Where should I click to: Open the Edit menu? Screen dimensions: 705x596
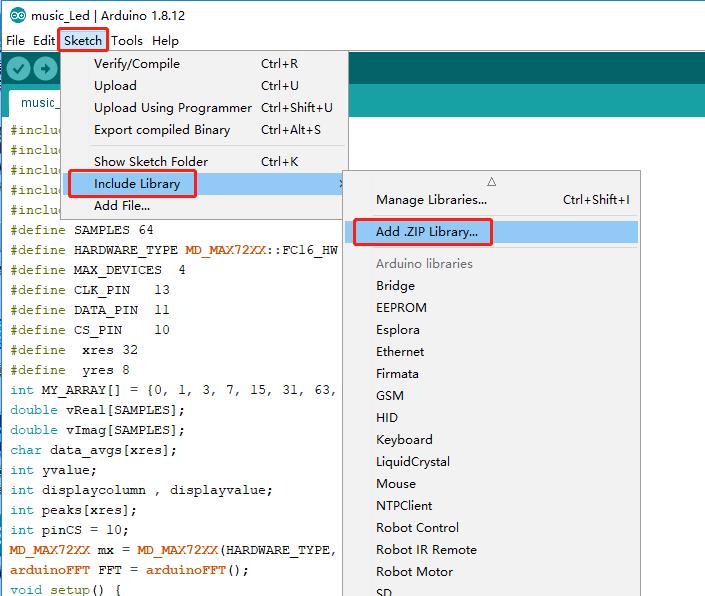[43, 40]
